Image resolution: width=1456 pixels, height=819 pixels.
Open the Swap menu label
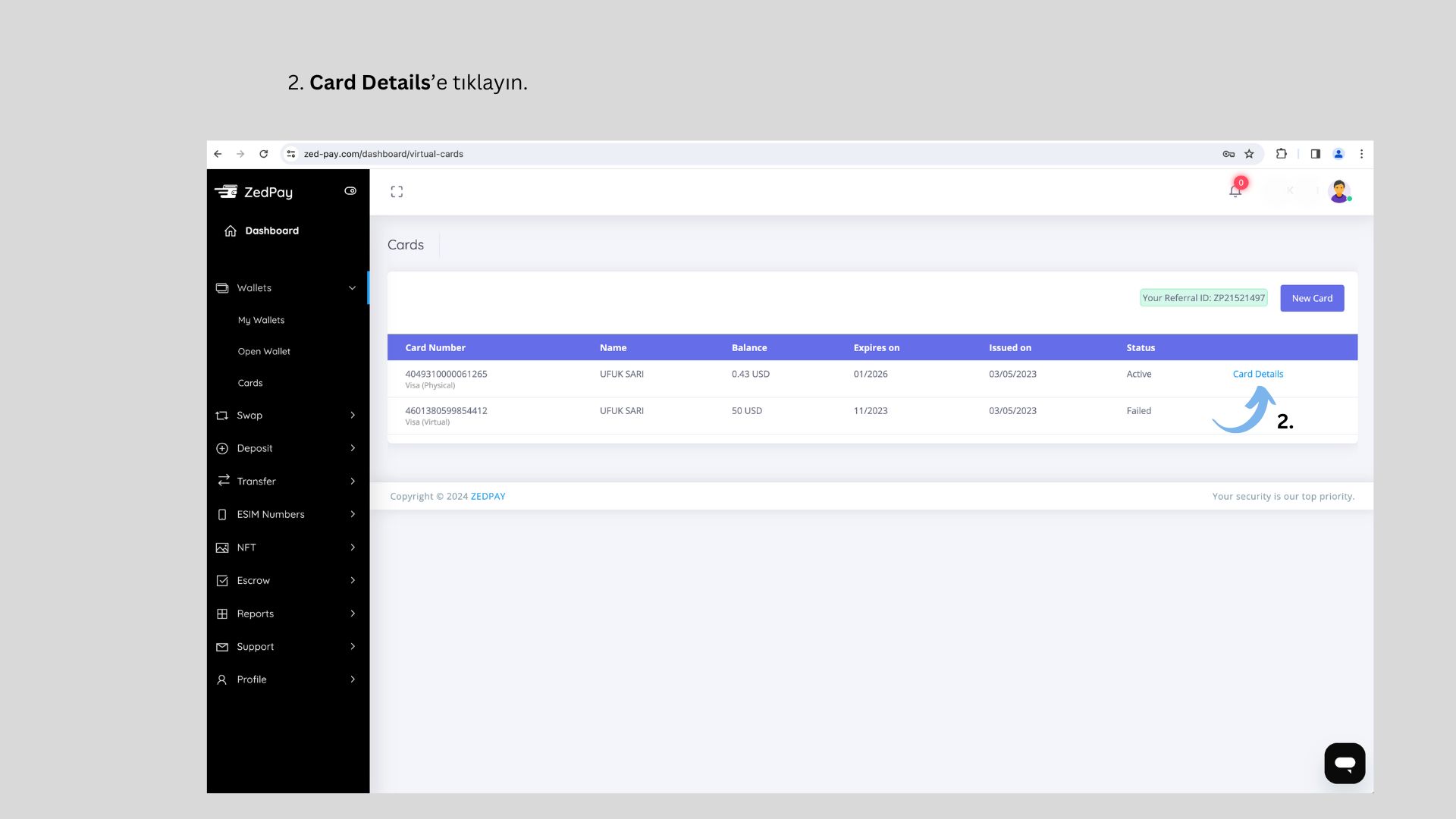coord(249,416)
